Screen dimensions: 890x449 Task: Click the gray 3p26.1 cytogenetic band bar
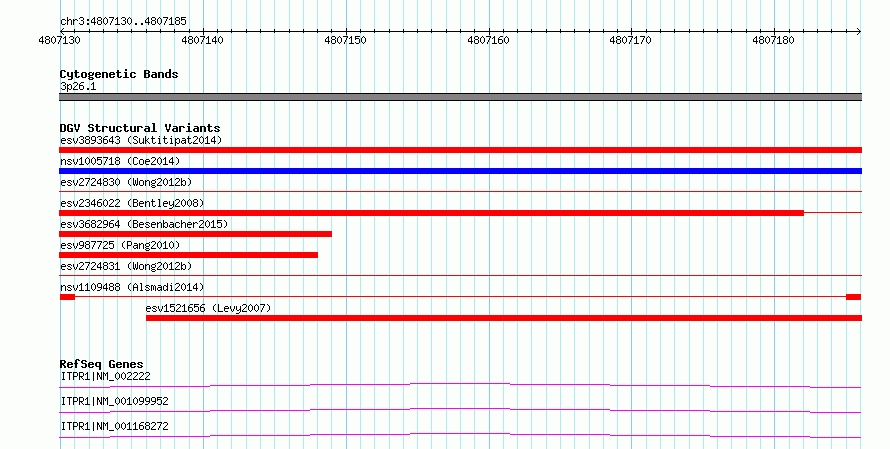(460, 97)
